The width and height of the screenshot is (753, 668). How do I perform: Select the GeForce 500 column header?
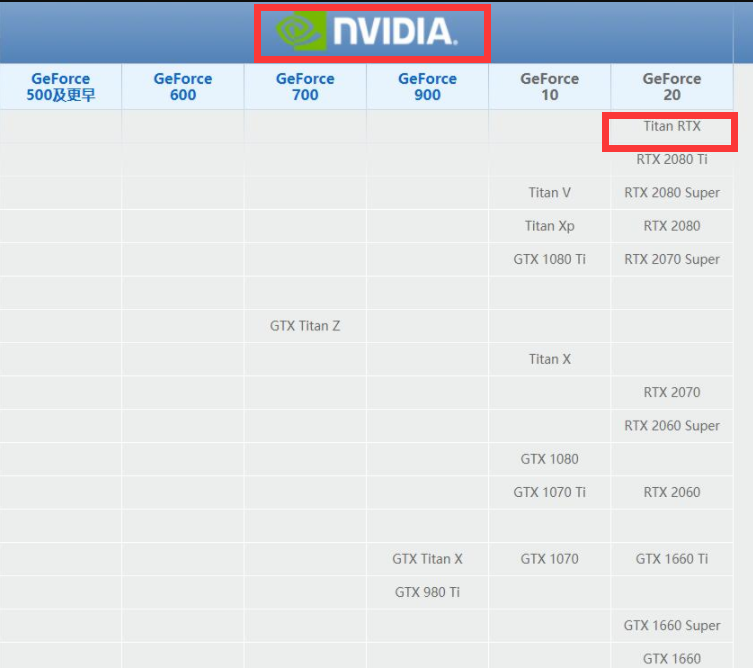pyautogui.click(x=61, y=87)
